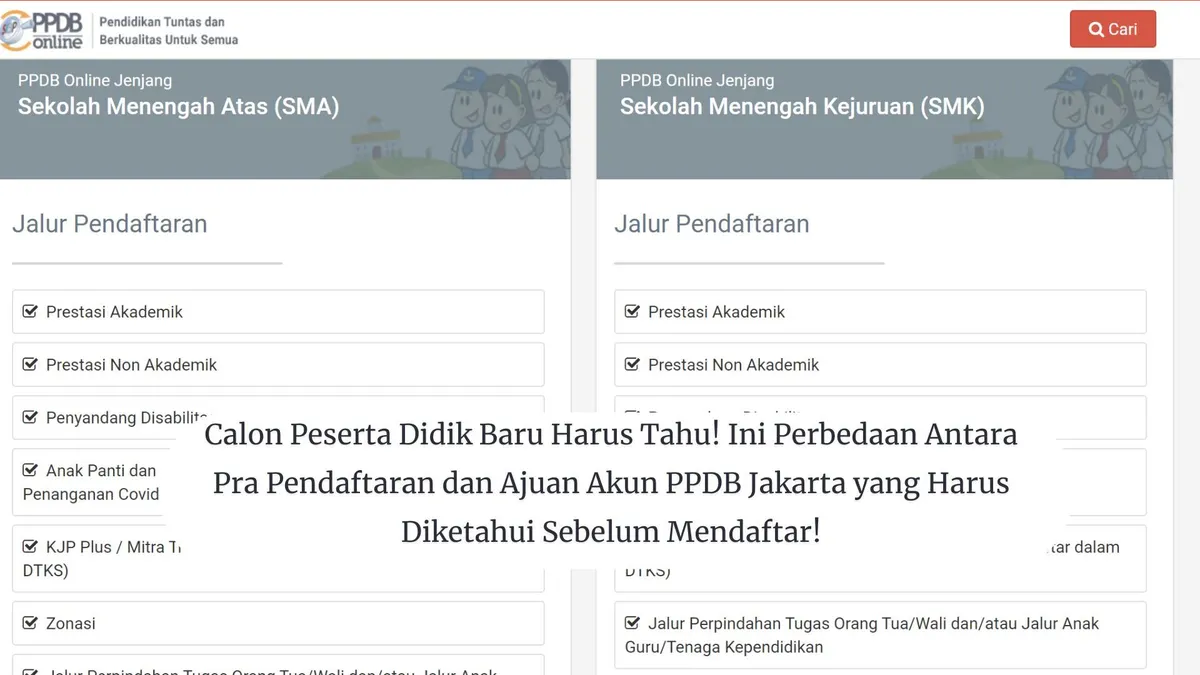Image resolution: width=1200 pixels, height=675 pixels.
Task: Click check icon beside SMK Jalur Perpindahan Tugas
Action: click(x=632, y=622)
